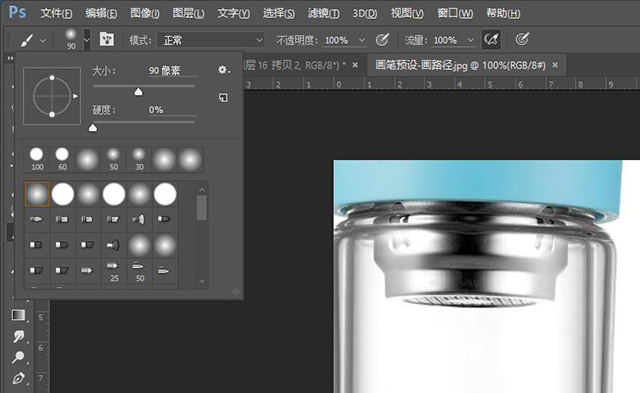The height and width of the screenshot is (393, 640).
Task: Click the brush preset list scroll-up arrow
Action: coord(202,190)
